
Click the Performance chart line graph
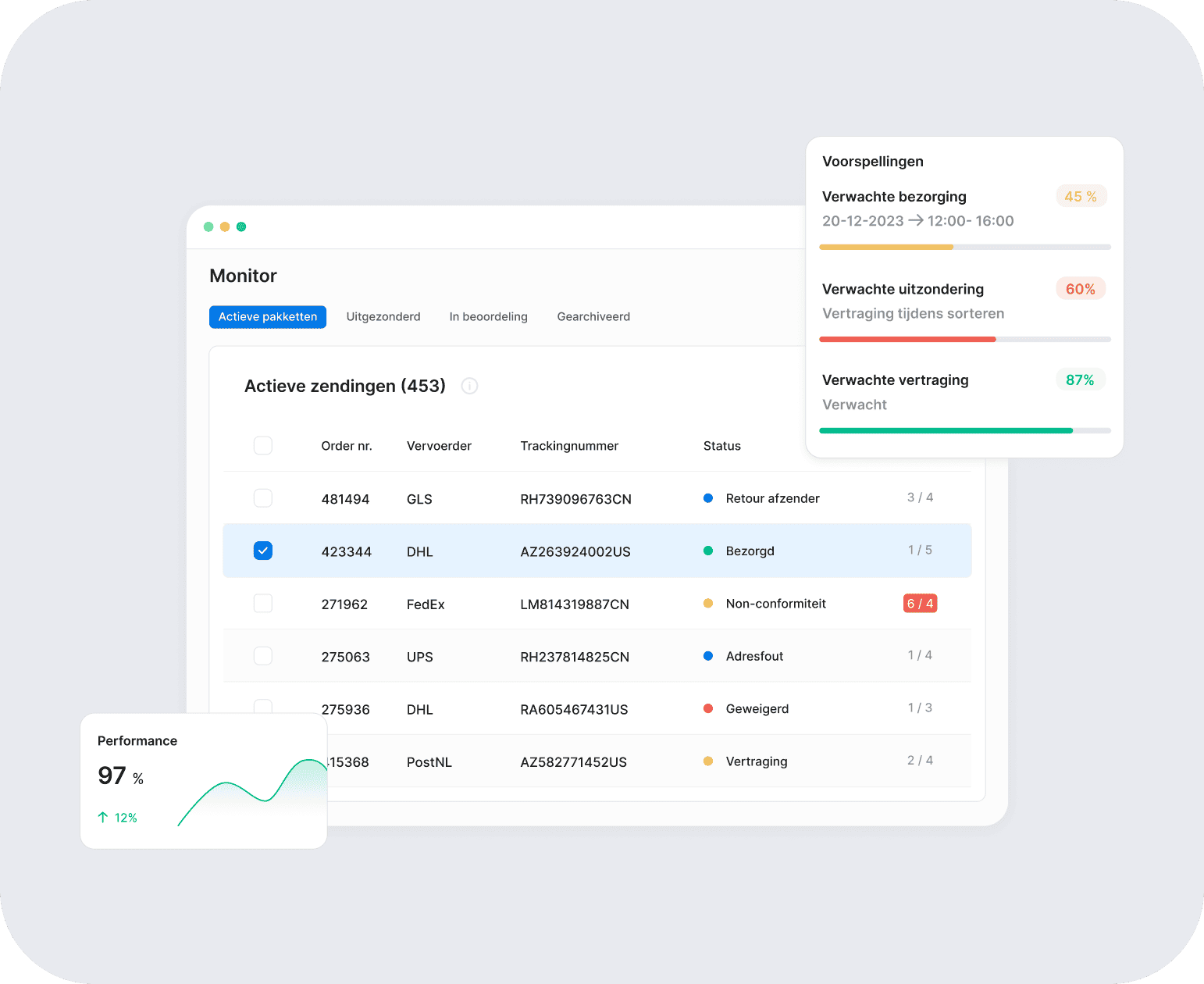(252, 792)
